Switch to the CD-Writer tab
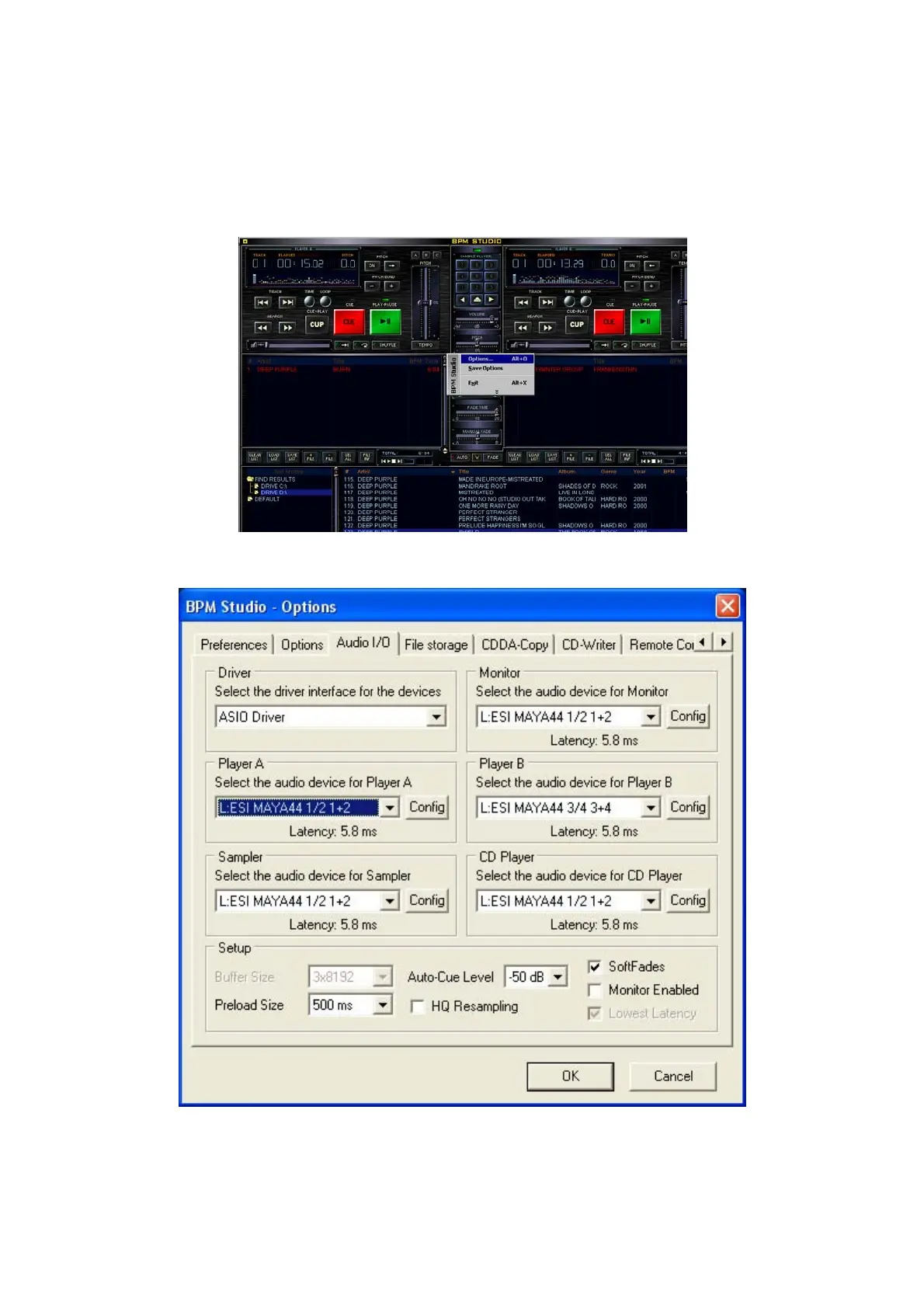The width and height of the screenshot is (924, 1308). (589, 645)
